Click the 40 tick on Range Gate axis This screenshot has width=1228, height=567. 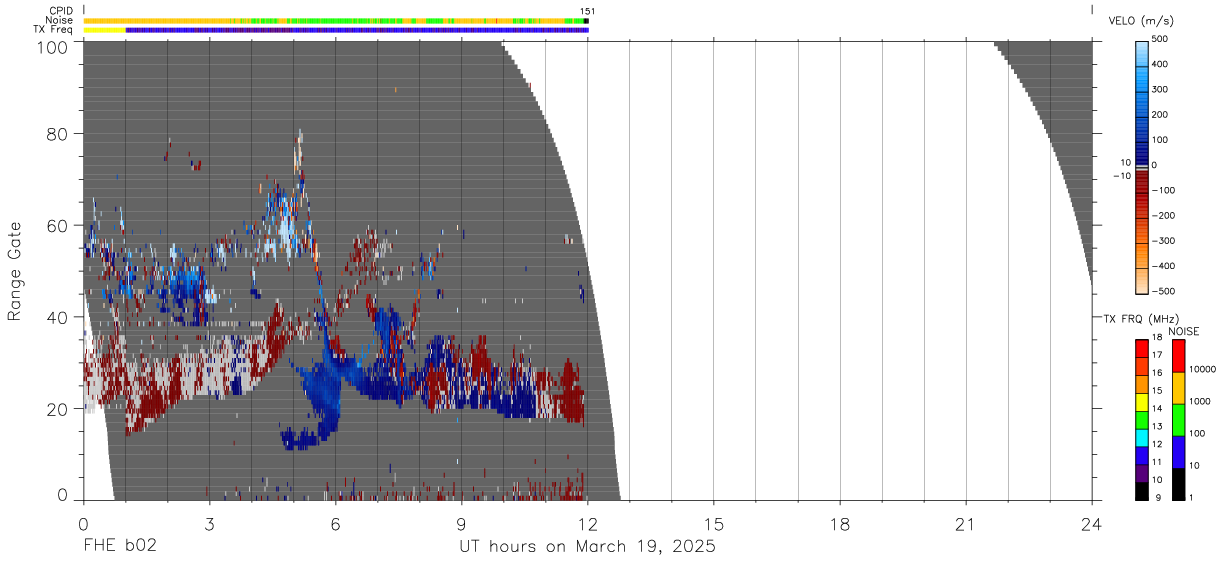(58, 318)
